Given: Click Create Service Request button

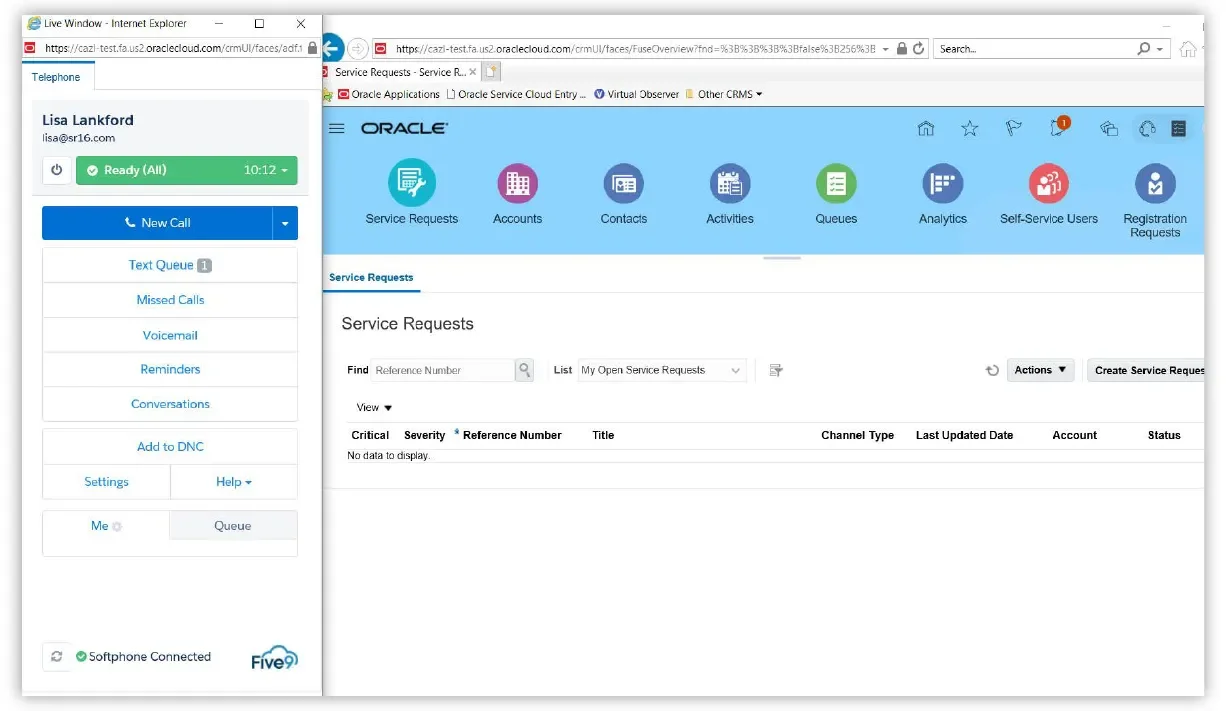Looking at the screenshot, I should point(1146,370).
